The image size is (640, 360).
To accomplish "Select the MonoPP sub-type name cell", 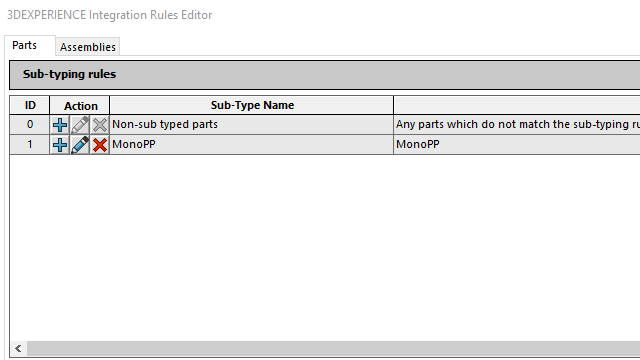I will pos(251,144).
